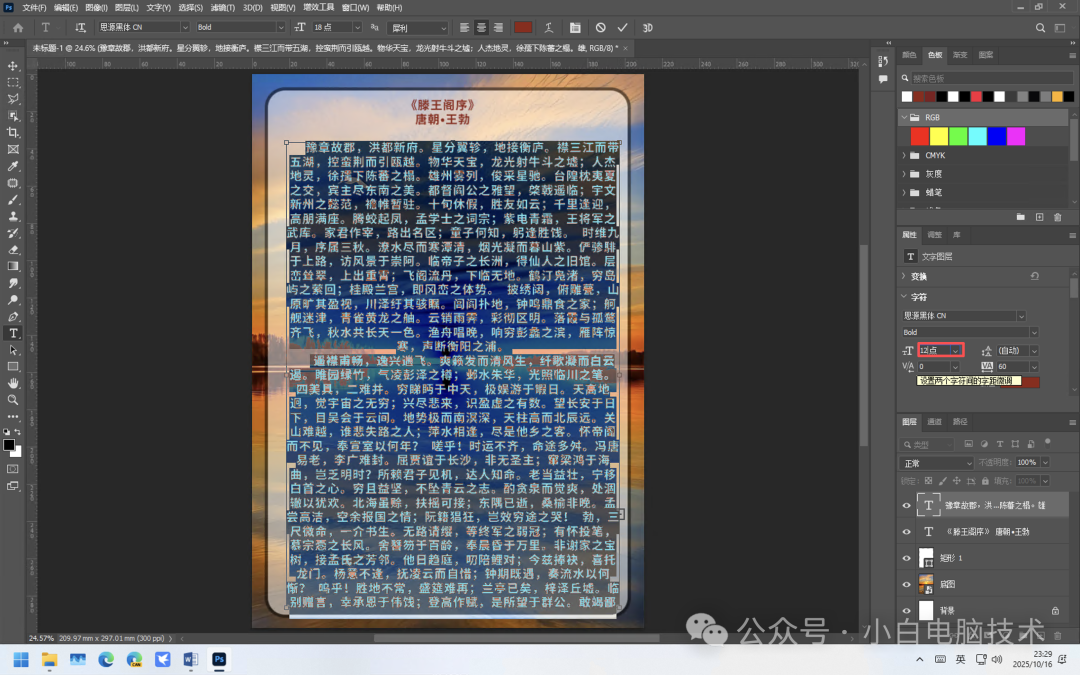1080x675 pixels.
Task: Cancel current text edits
Action: (x=601, y=28)
